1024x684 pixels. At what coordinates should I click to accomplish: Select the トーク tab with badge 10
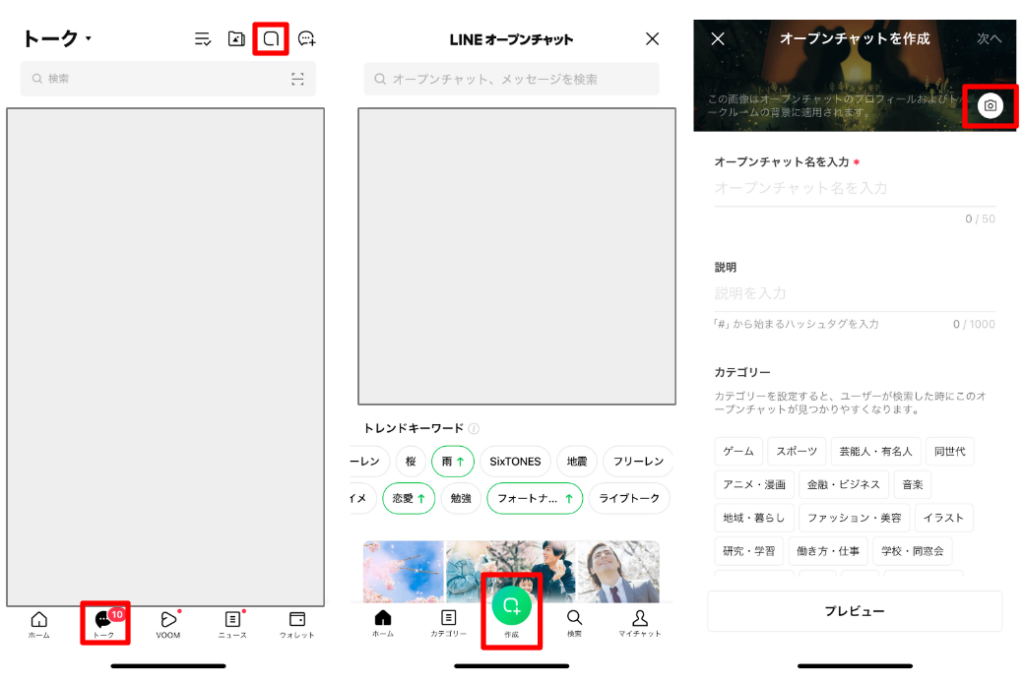pyautogui.click(x=104, y=623)
